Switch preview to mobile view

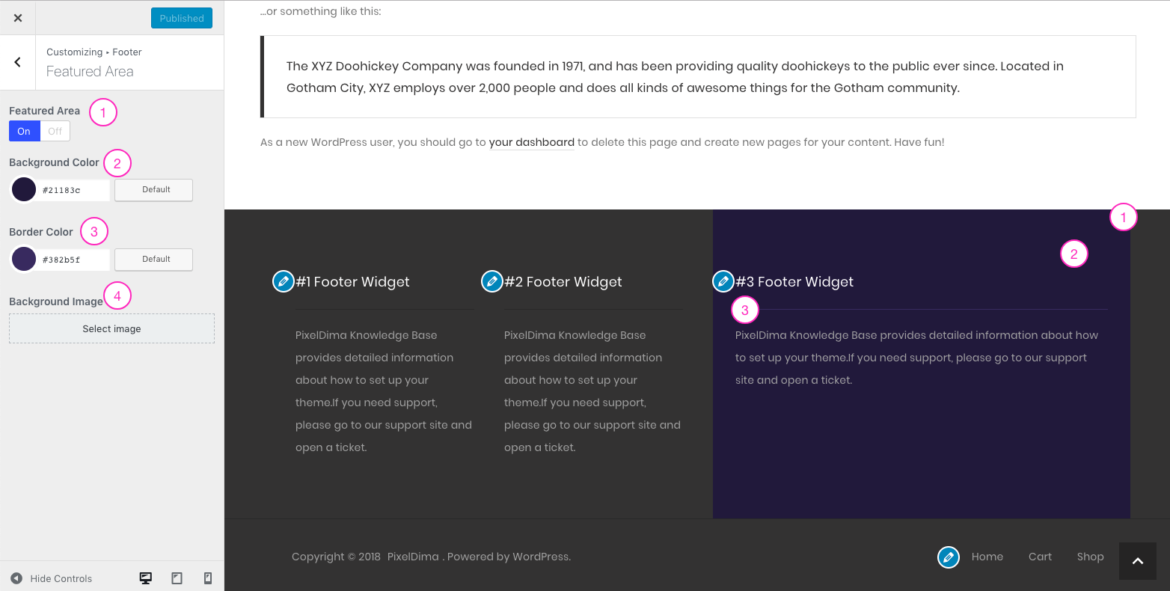(x=207, y=578)
